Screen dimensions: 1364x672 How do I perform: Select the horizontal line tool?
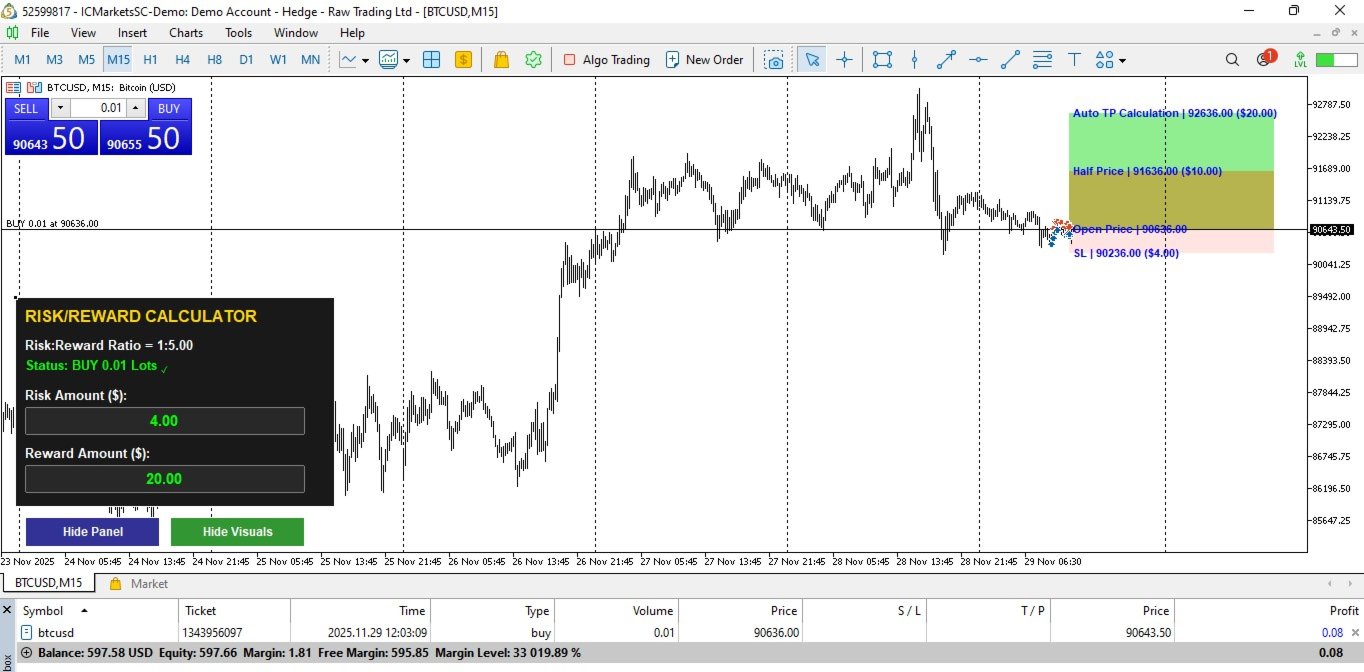pos(978,60)
